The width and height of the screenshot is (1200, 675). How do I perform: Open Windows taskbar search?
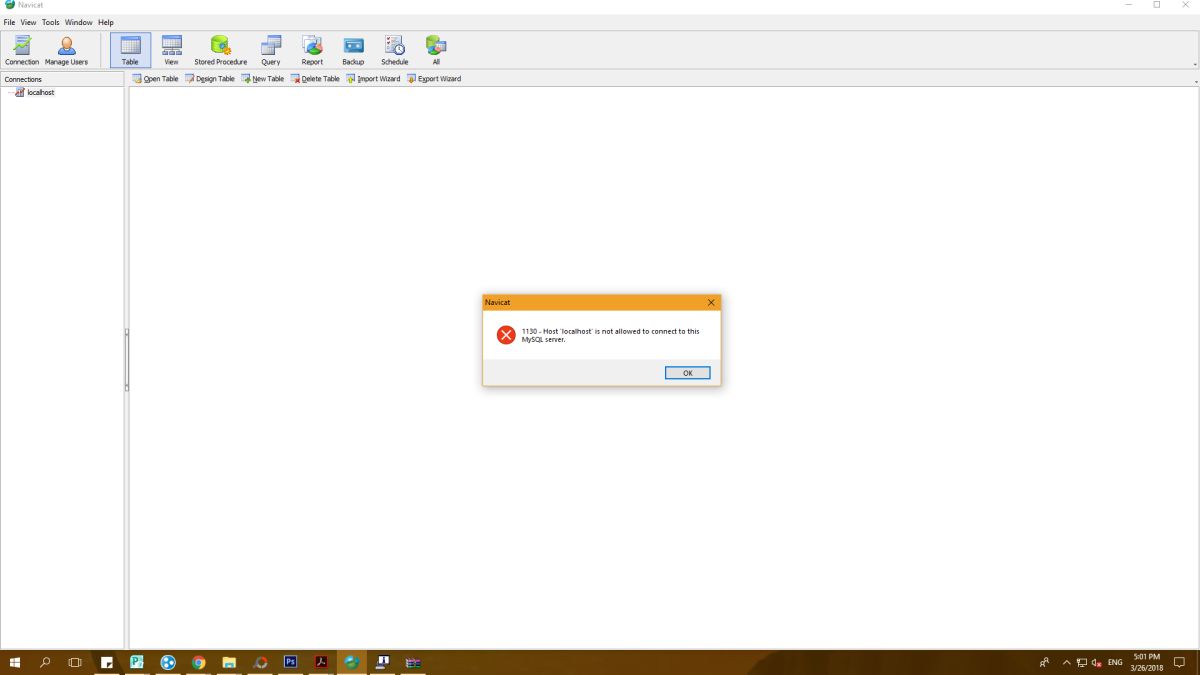[45, 662]
